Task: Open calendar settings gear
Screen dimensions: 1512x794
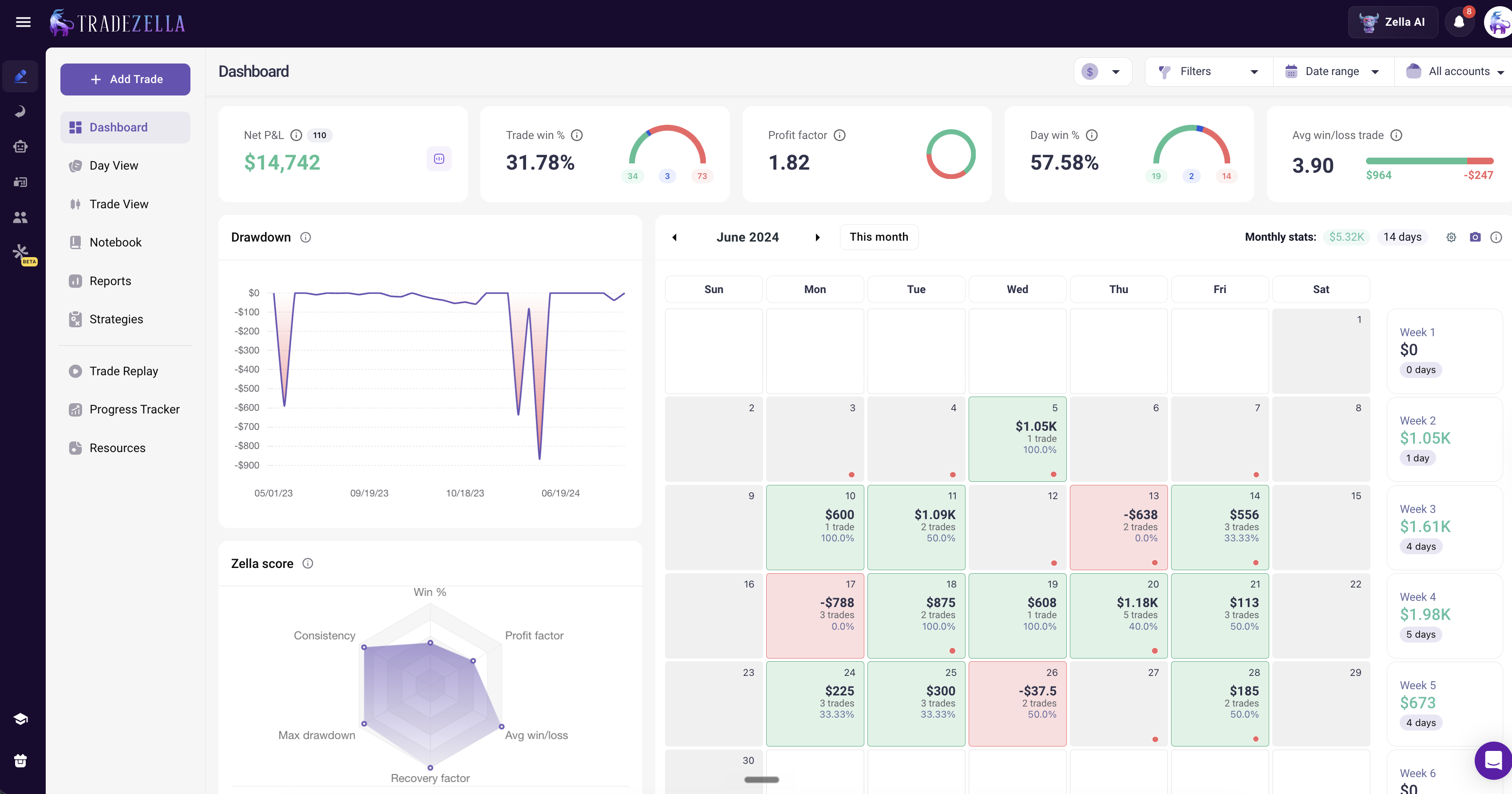Action: (1451, 237)
